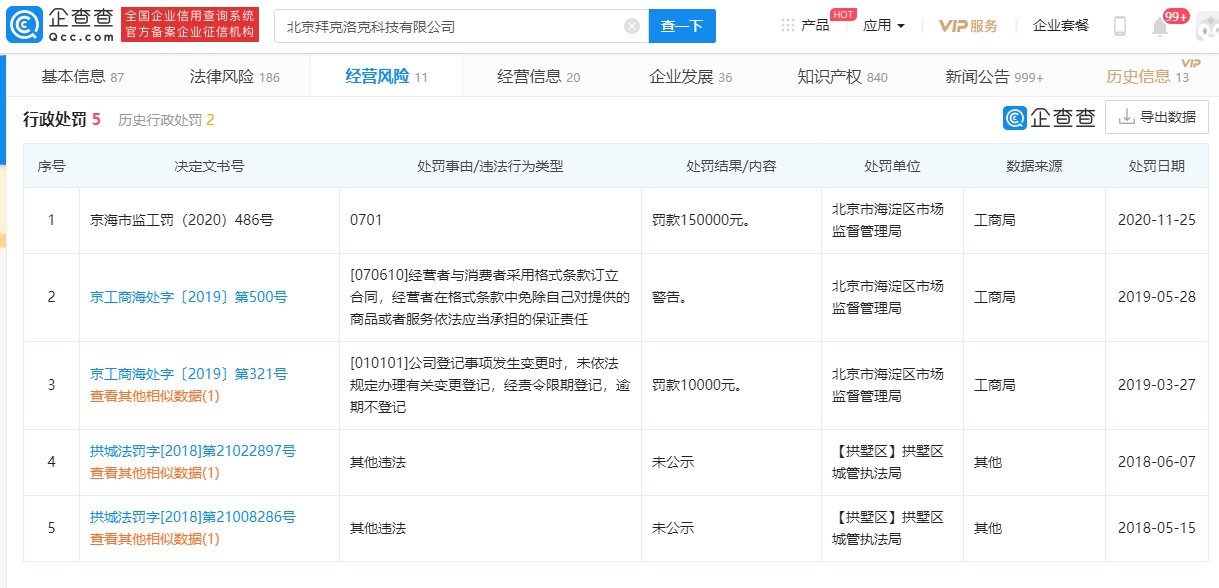Open the 产品 grid menu
1219x588 pixels.
(805, 26)
